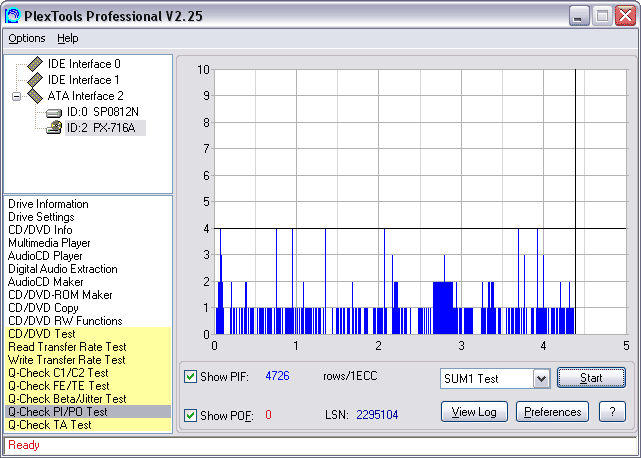Select the CD/DVD Test heading entry
641x458 pixels.
[x=88, y=334]
